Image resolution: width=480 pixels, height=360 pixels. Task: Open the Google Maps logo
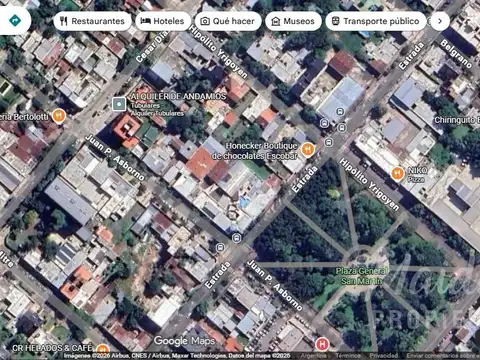[x=184, y=341]
